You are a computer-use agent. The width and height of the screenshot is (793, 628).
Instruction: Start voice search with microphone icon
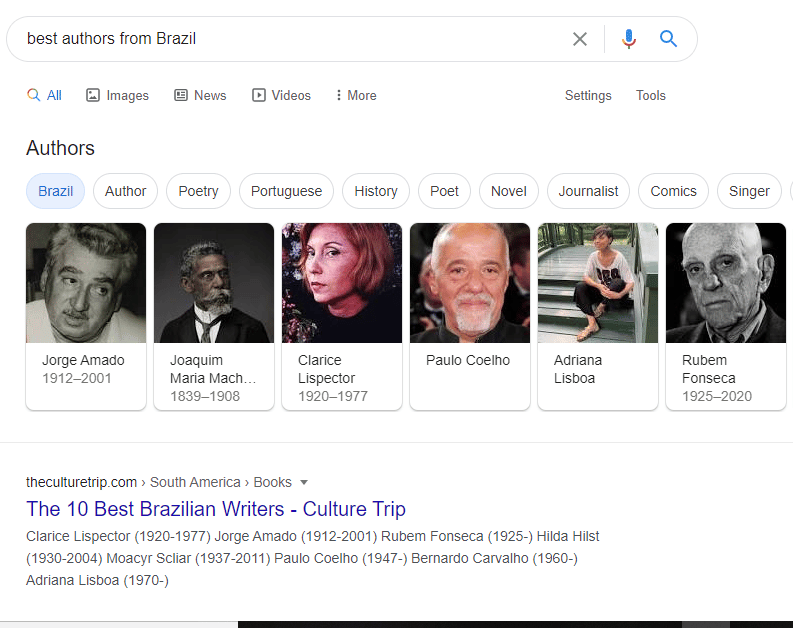coord(629,39)
